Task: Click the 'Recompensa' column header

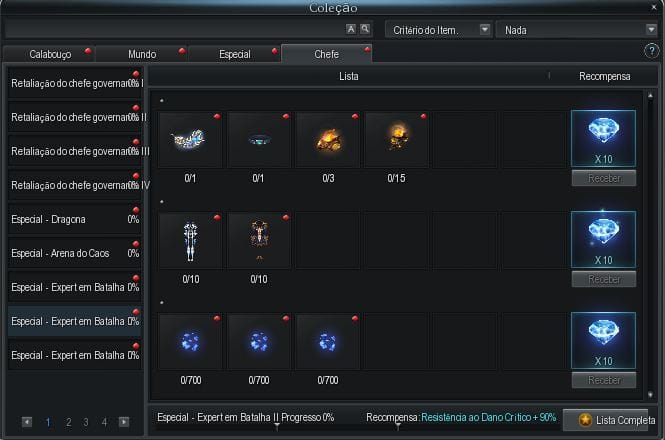Action: [x=604, y=76]
